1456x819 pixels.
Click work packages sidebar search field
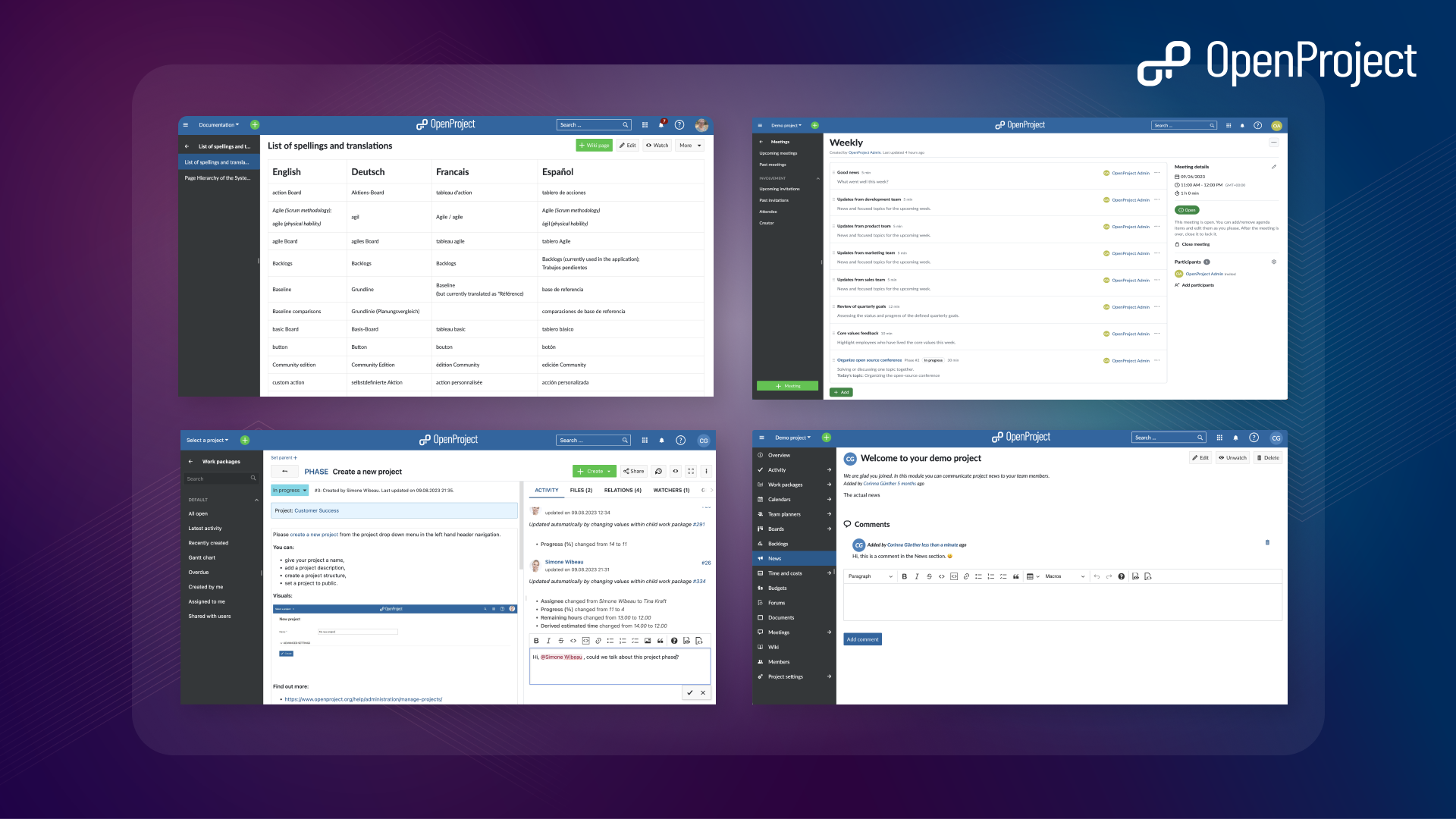click(218, 479)
